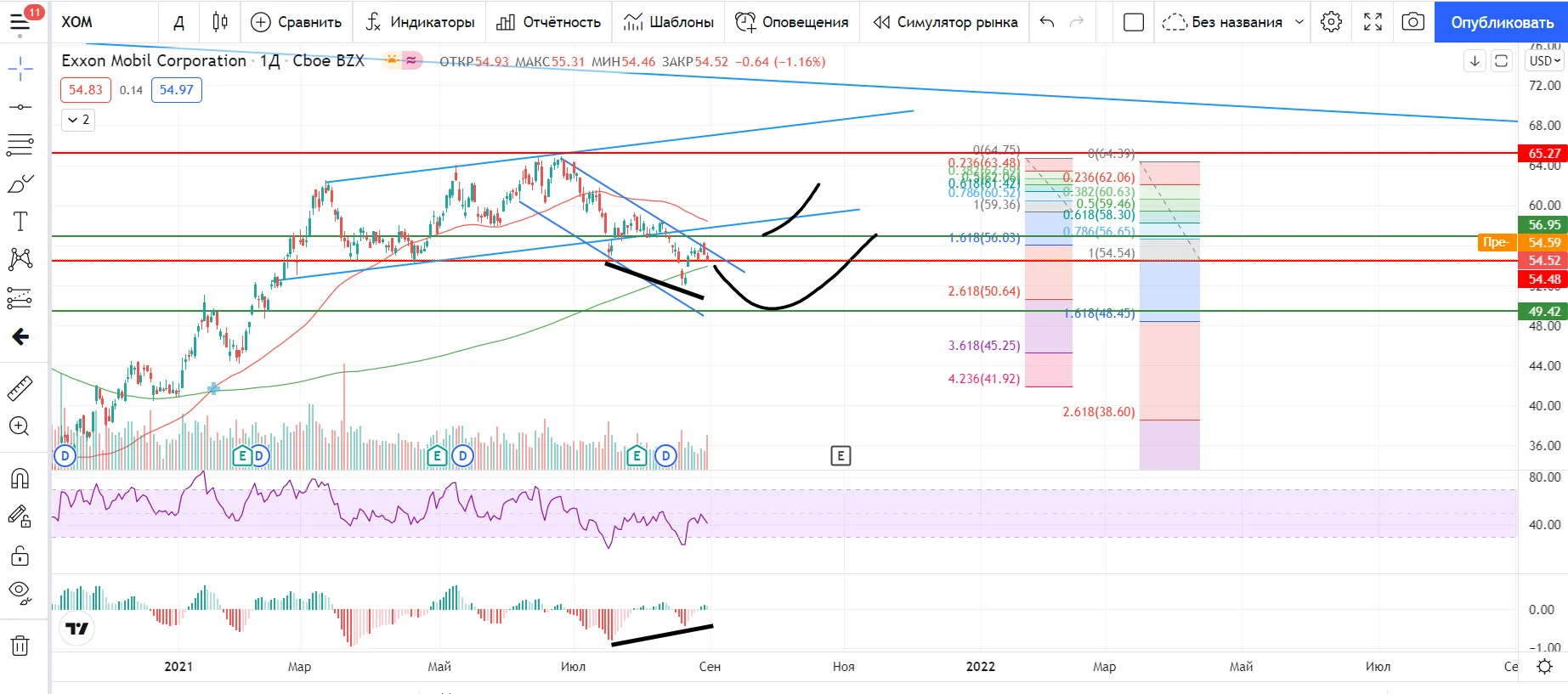
Task: Expand the collapsed indicators legend showing 2
Action: pos(77,120)
